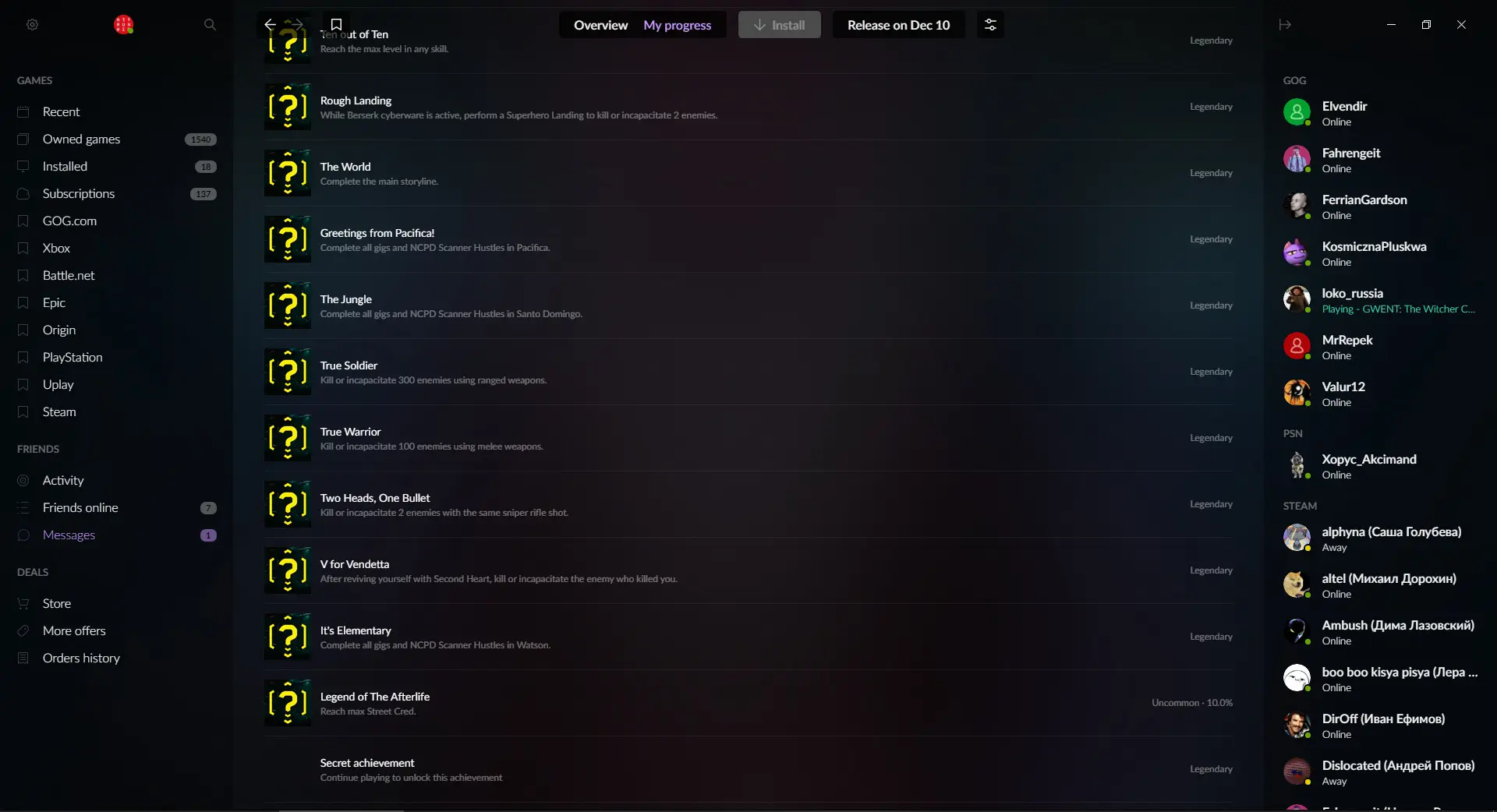The height and width of the screenshot is (812, 1497).
Task: Select It's Elementary achievement icon
Action: [288, 637]
